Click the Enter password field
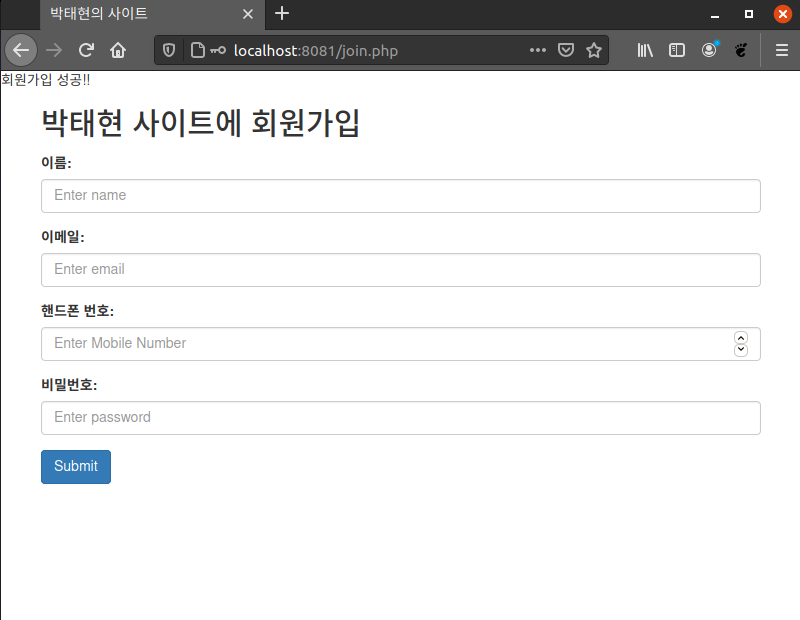 click(401, 418)
